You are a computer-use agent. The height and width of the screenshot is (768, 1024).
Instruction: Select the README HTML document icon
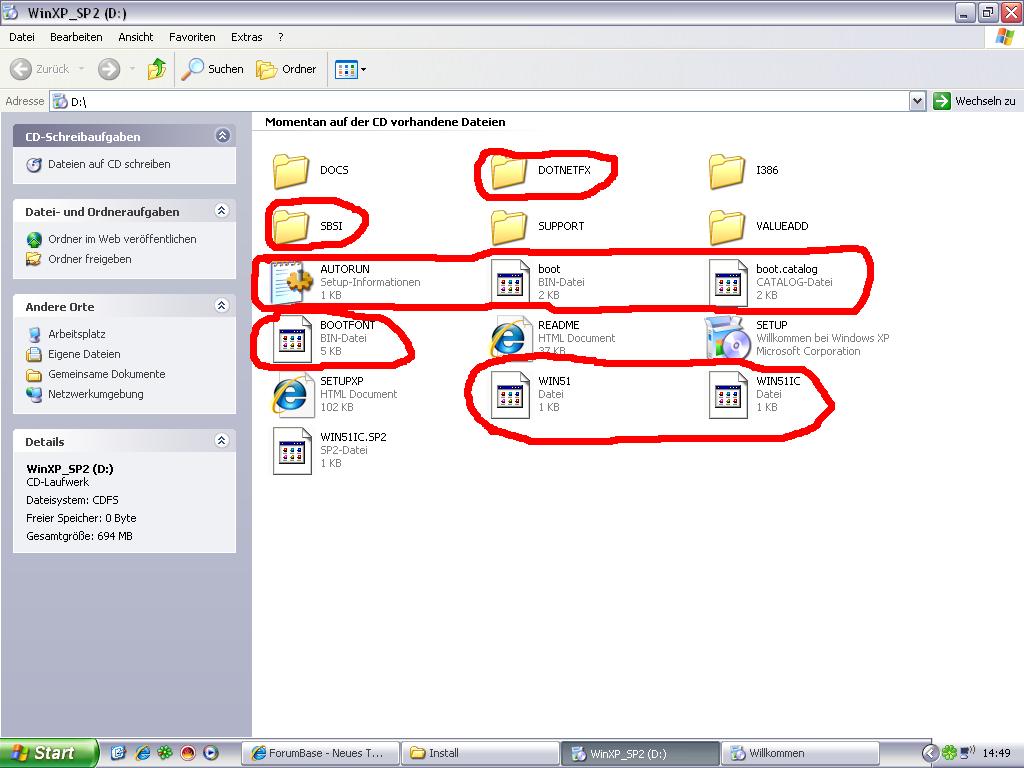(x=509, y=338)
